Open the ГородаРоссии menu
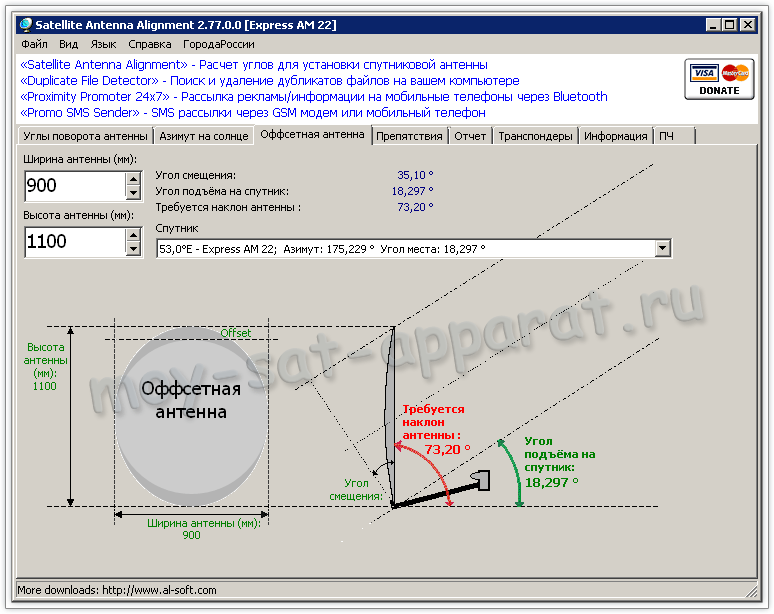The image size is (774, 614). [219, 44]
